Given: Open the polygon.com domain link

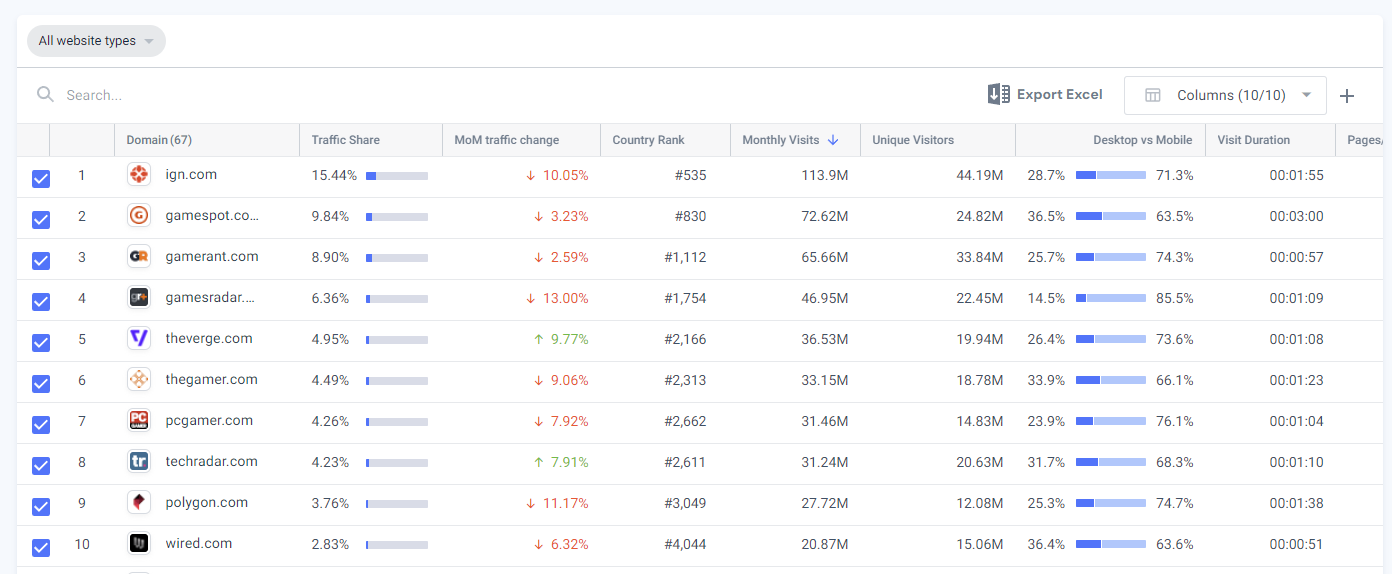Looking at the screenshot, I should click(x=207, y=502).
